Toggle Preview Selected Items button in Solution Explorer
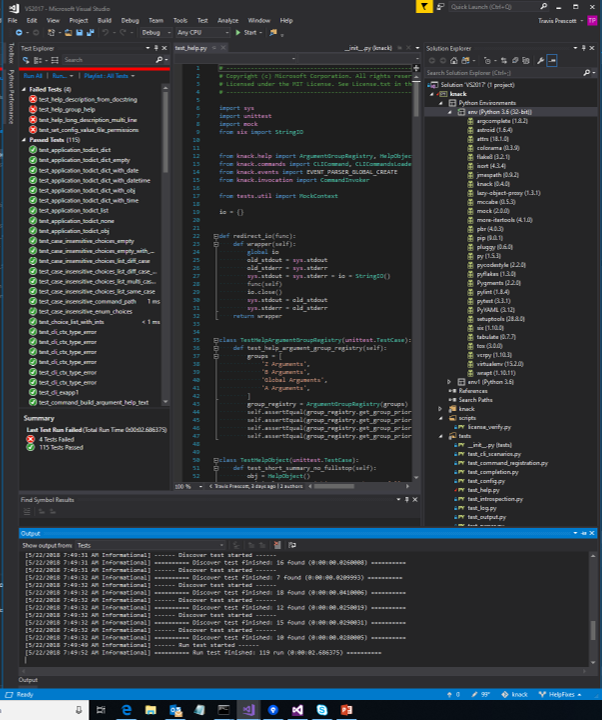 (x=552, y=61)
